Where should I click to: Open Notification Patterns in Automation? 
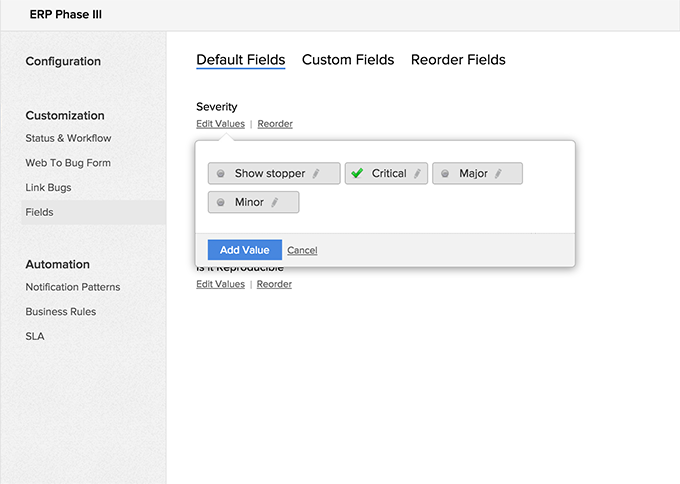pos(73,287)
